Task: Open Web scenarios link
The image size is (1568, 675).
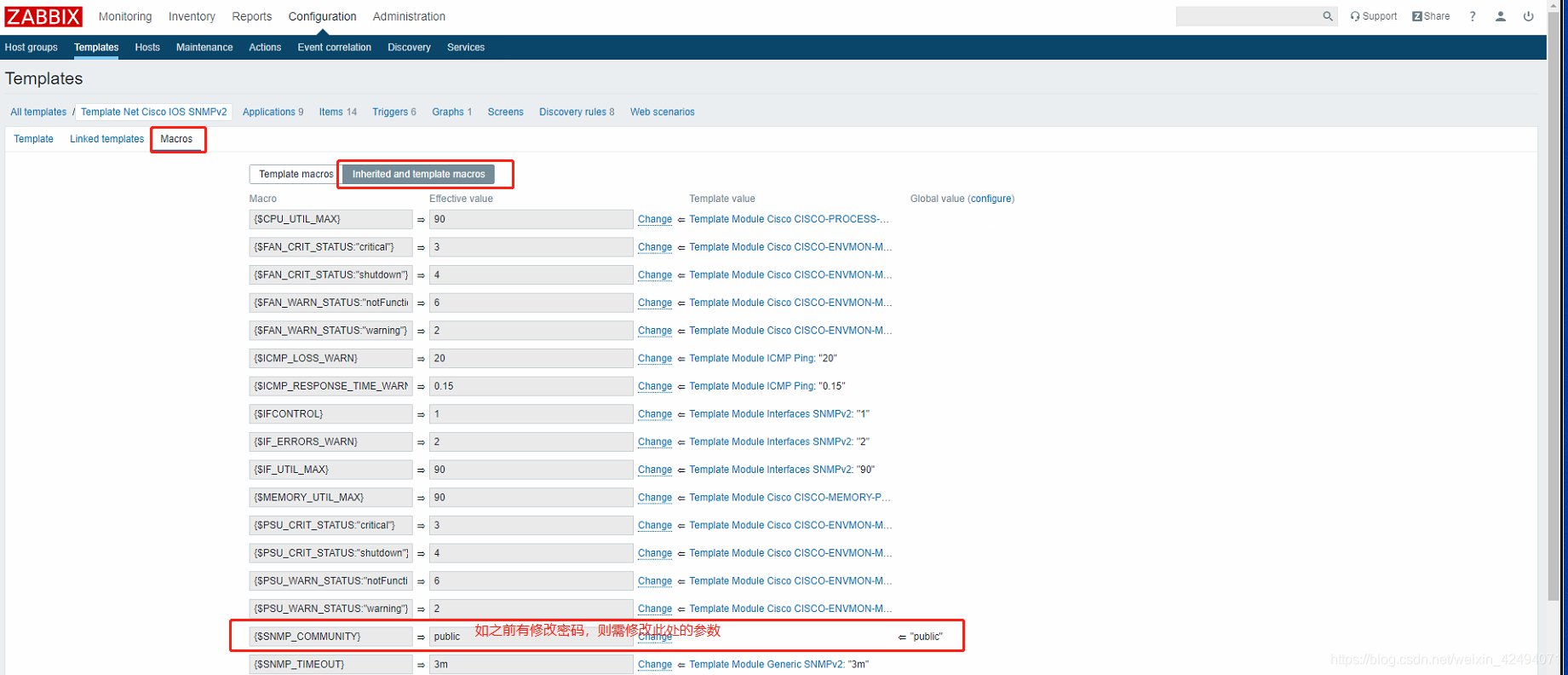Action: click(x=663, y=112)
